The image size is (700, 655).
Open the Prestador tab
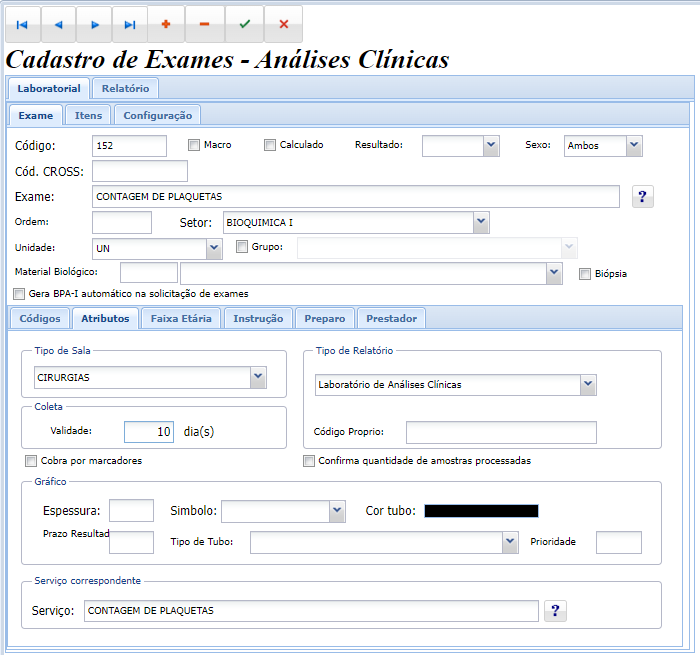[x=392, y=318]
